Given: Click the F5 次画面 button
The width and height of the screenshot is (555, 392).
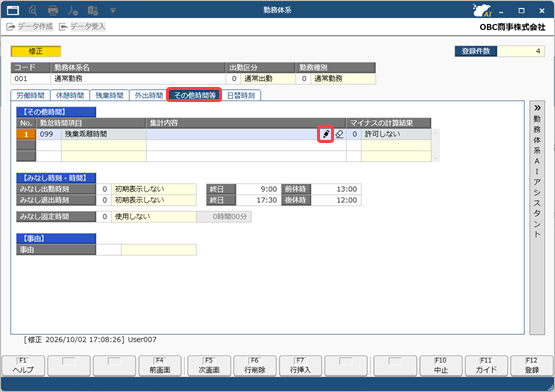Looking at the screenshot, I should [x=209, y=365].
